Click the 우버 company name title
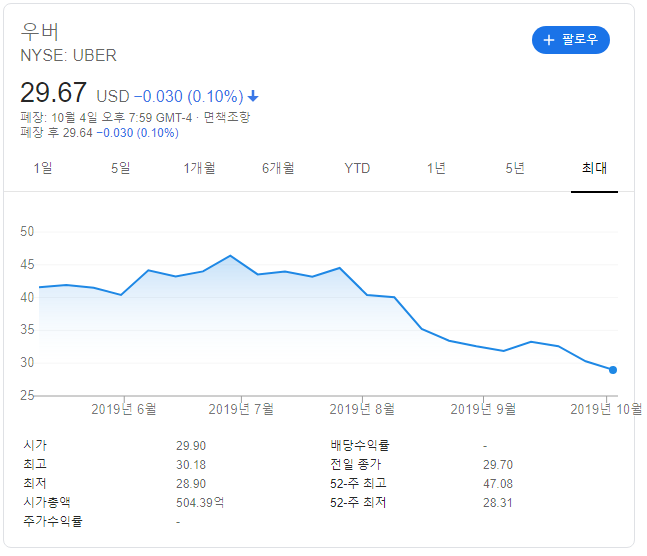 (40, 32)
